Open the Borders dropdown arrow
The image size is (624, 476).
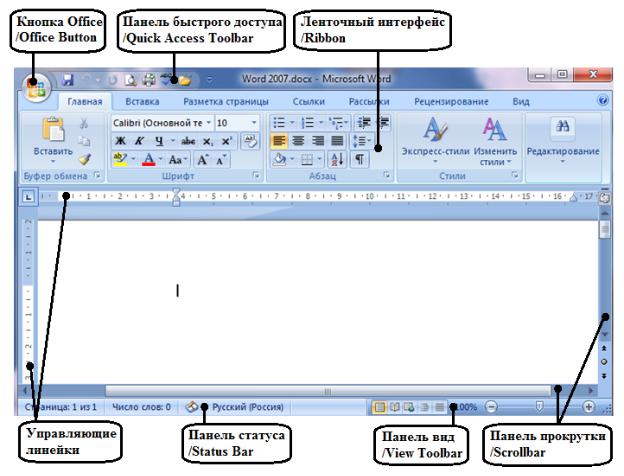pyautogui.click(x=320, y=160)
